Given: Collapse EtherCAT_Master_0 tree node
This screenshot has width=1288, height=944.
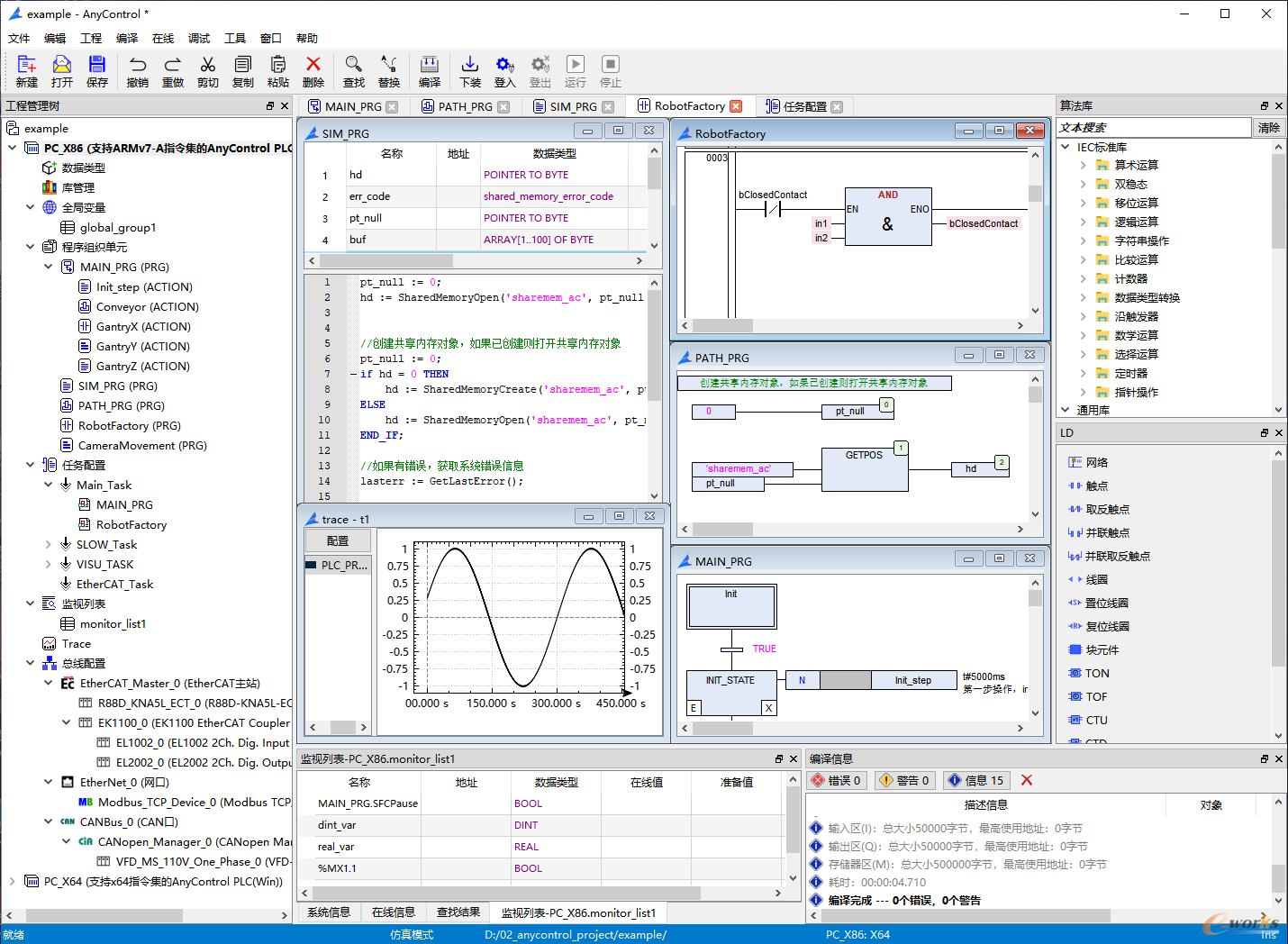Looking at the screenshot, I should [x=49, y=683].
